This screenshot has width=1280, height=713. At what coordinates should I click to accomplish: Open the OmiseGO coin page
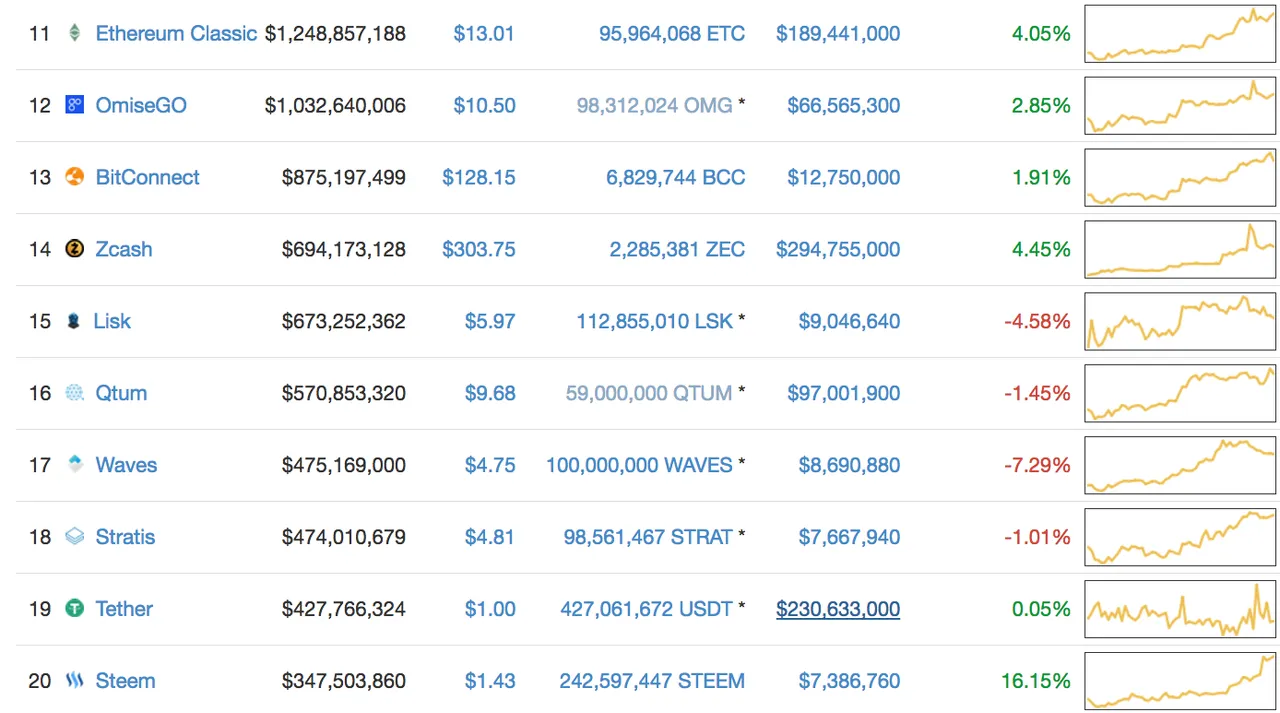141,105
